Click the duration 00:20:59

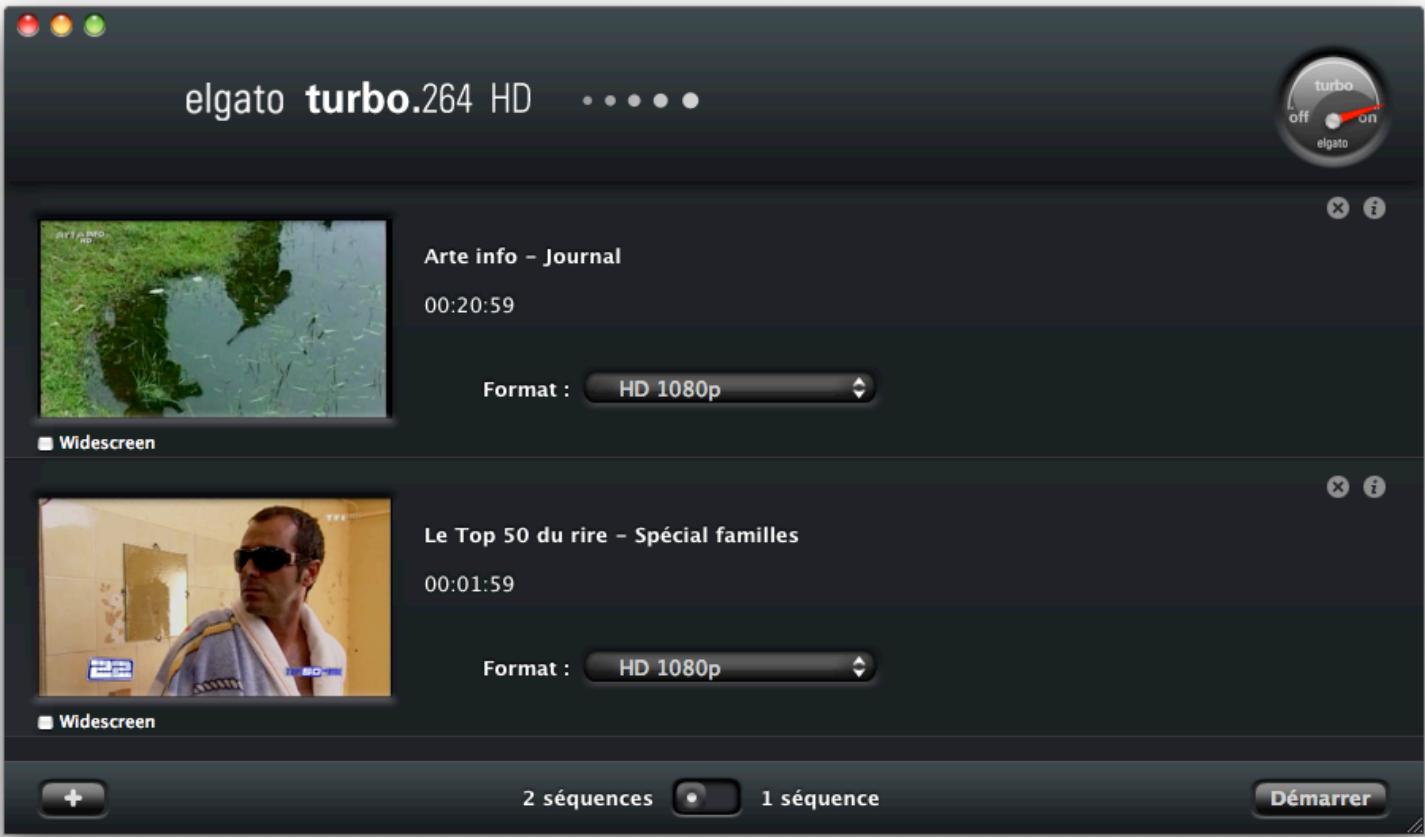pos(469,305)
